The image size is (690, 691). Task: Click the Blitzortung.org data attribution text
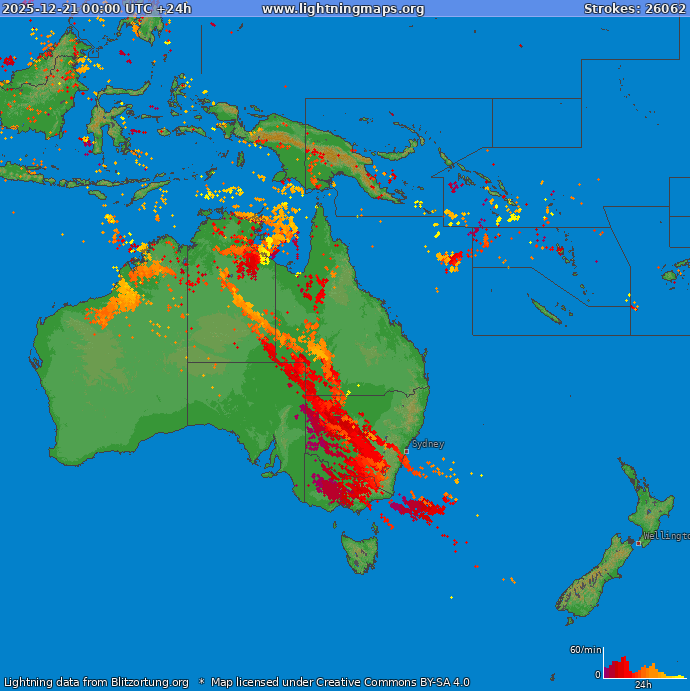tap(96, 682)
